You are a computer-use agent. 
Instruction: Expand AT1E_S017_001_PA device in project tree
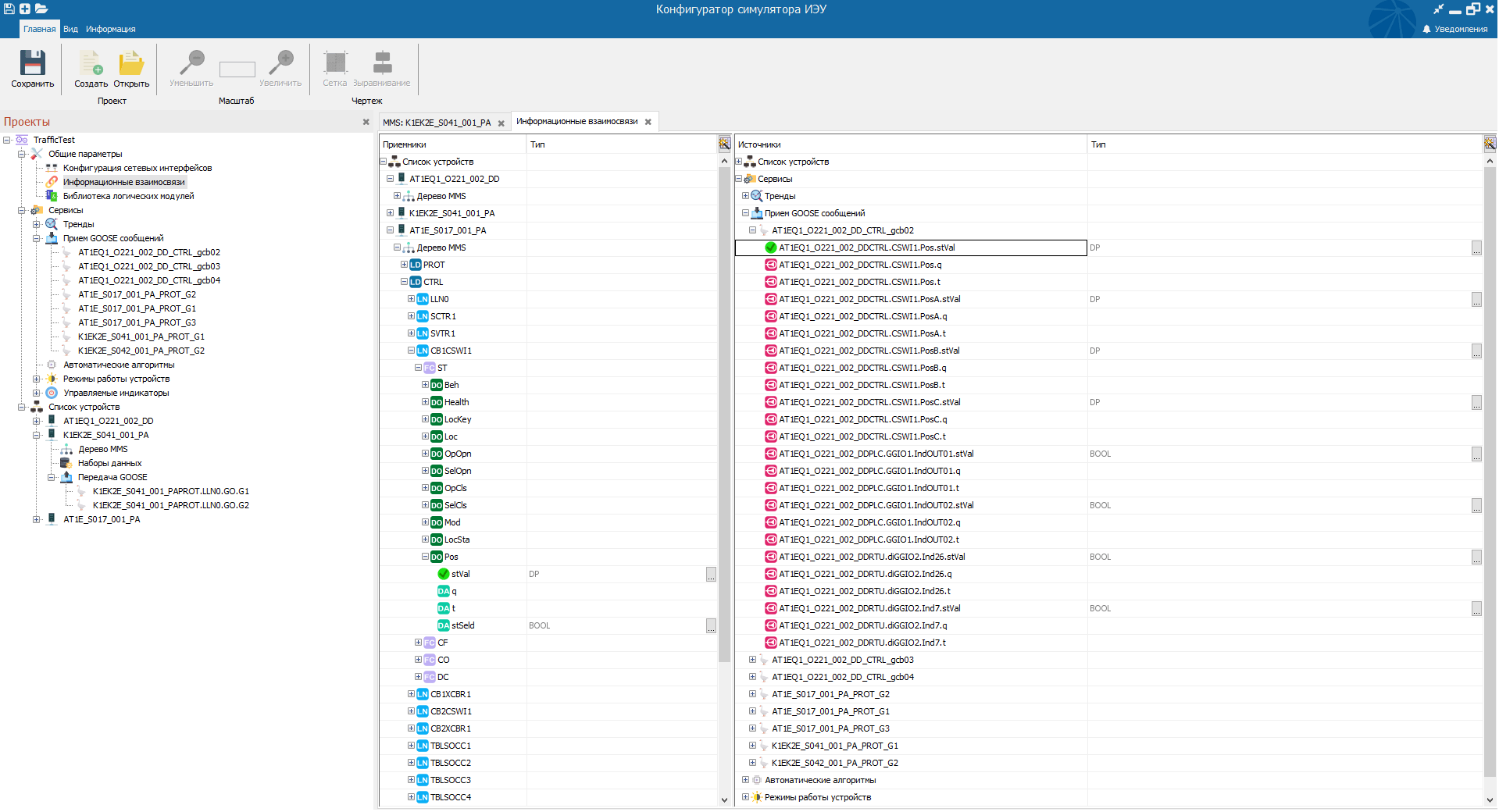(37, 519)
